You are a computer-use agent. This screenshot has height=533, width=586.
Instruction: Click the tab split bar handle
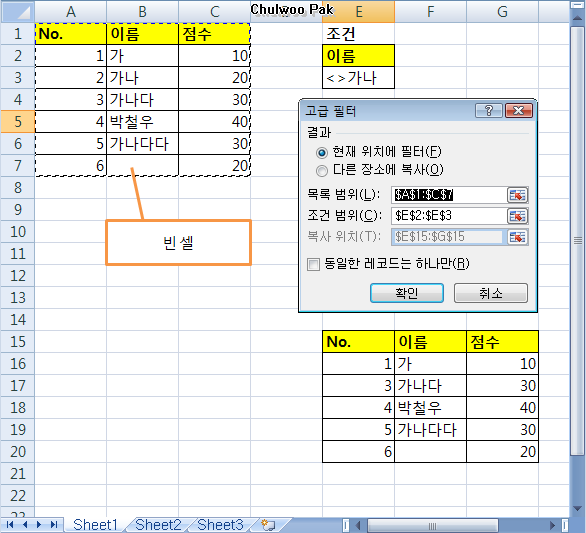click(x=346, y=525)
